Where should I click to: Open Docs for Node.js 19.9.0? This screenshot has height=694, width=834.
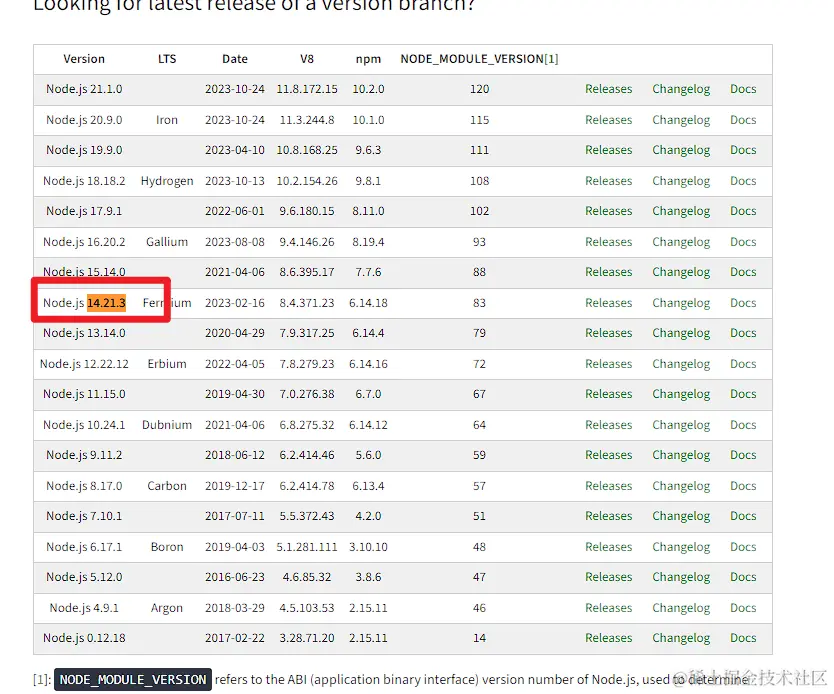tap(743, 150)
